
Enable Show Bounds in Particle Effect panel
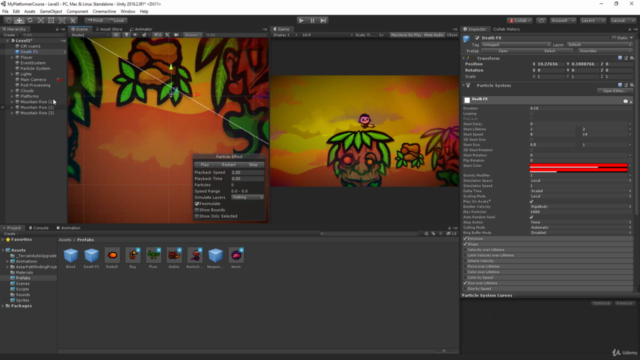click(197, 210)
